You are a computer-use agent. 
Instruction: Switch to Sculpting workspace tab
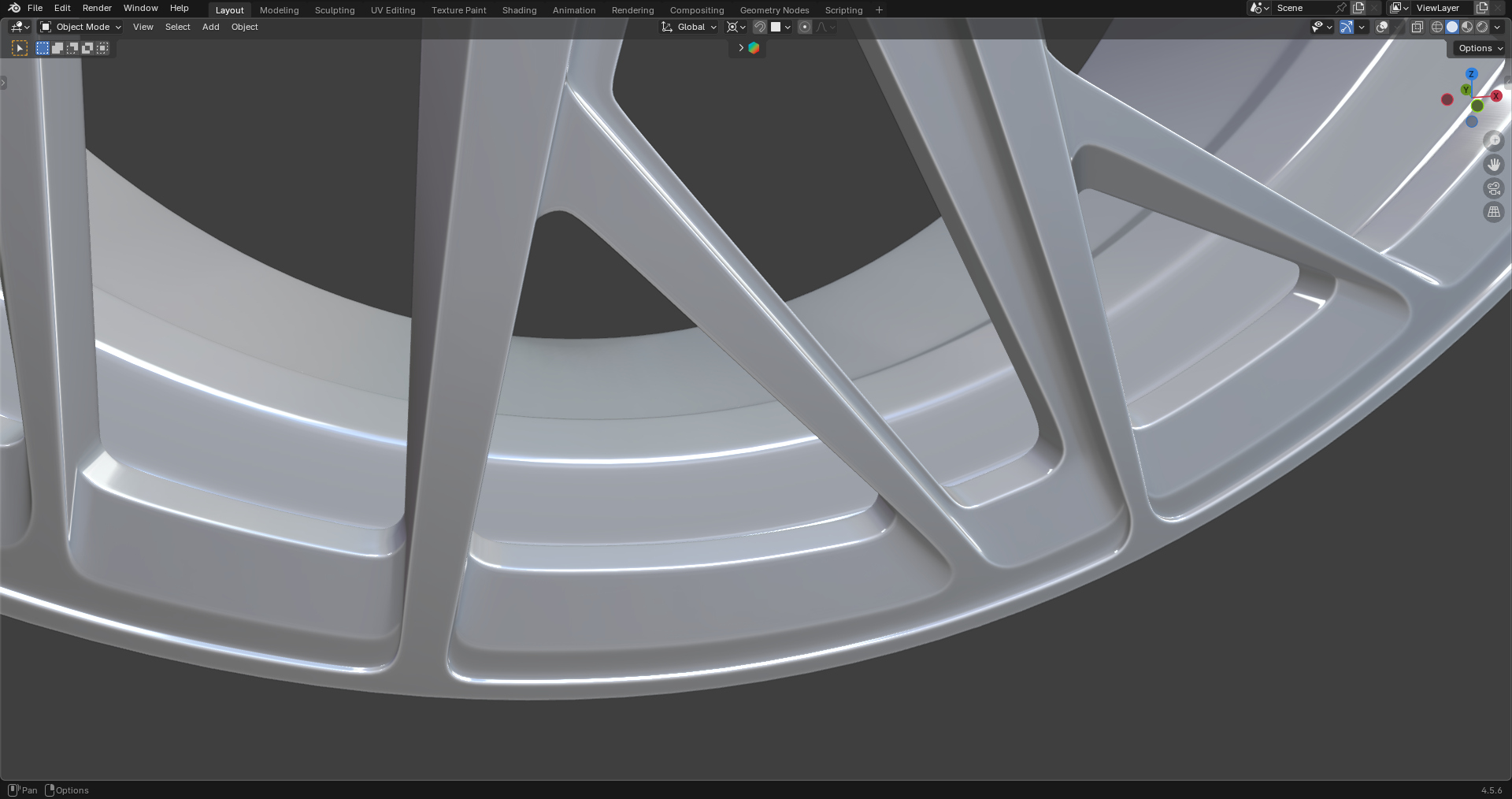[x=335, y=10]
